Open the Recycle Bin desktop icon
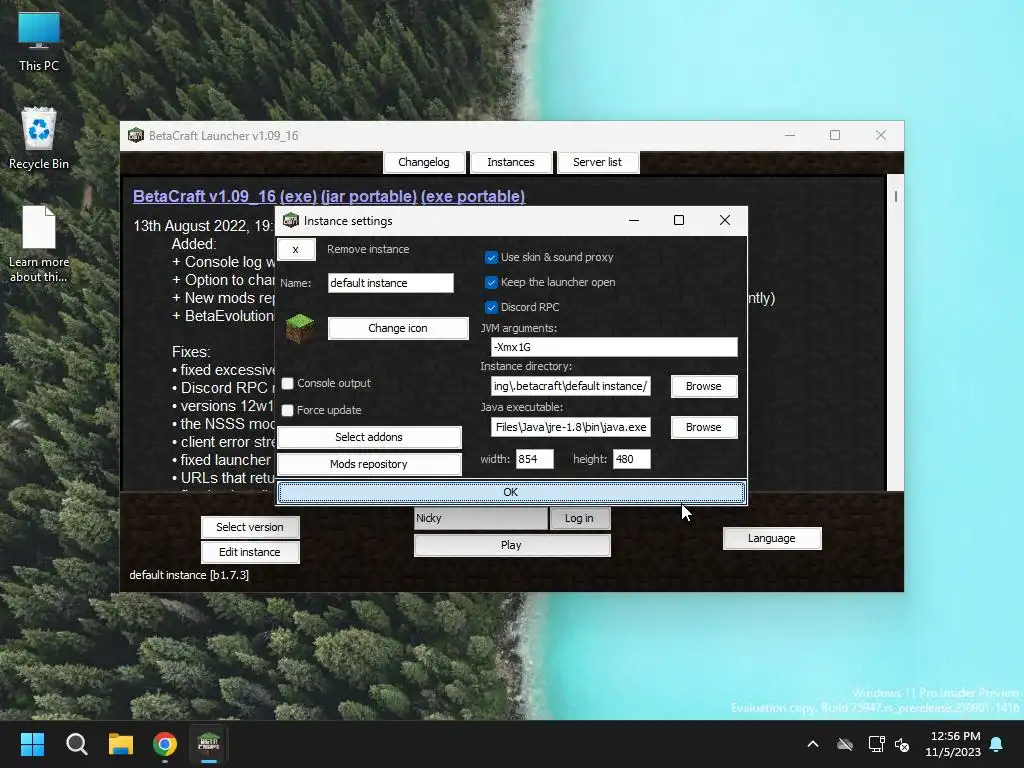Screen dimensions: 1024x768 click(x=39, y=138)
